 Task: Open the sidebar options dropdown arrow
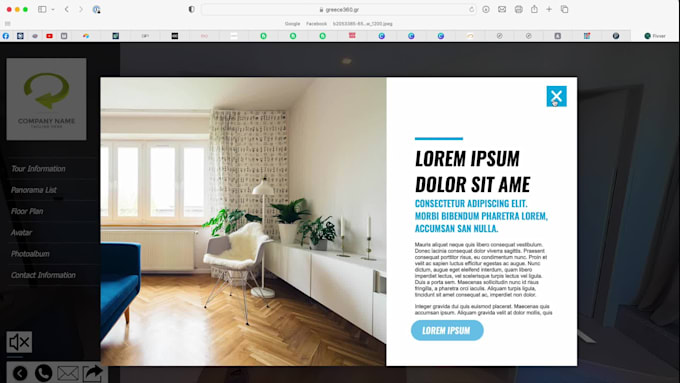coord(53,10)
